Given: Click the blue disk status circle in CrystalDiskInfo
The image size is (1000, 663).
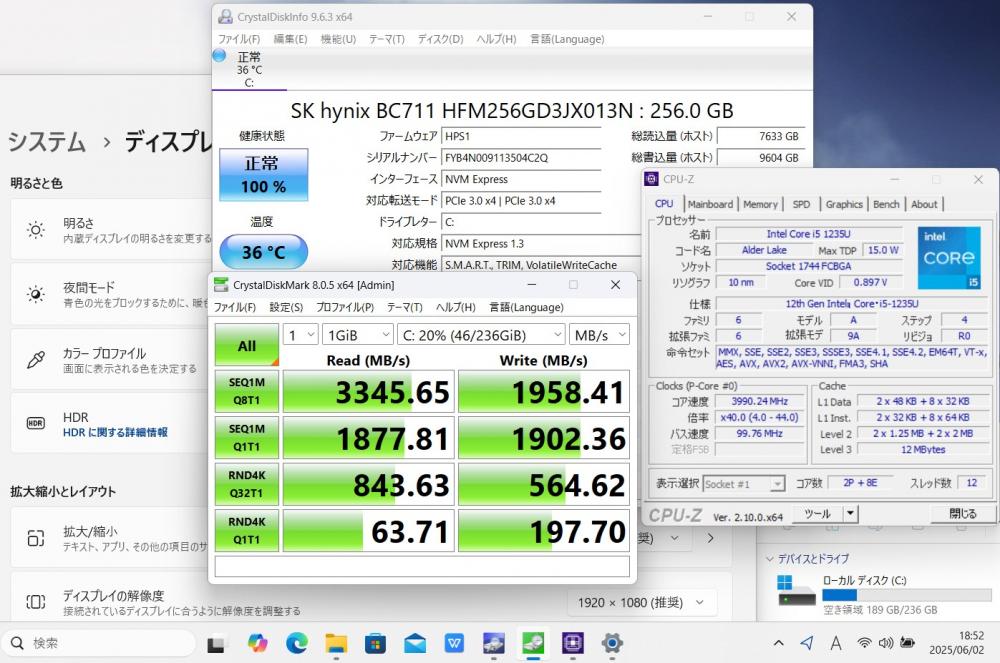Looking at the screenshot, I should (219, 55).
